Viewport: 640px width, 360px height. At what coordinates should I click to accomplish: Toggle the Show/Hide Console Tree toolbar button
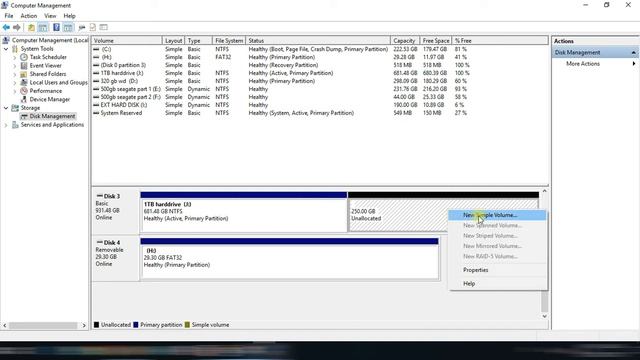pyautogui.click(x=43, y=27)
